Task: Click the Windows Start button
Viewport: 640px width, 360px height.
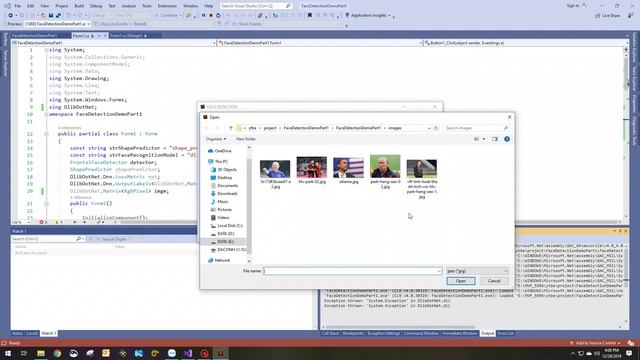Action: (x=8, y=353)
